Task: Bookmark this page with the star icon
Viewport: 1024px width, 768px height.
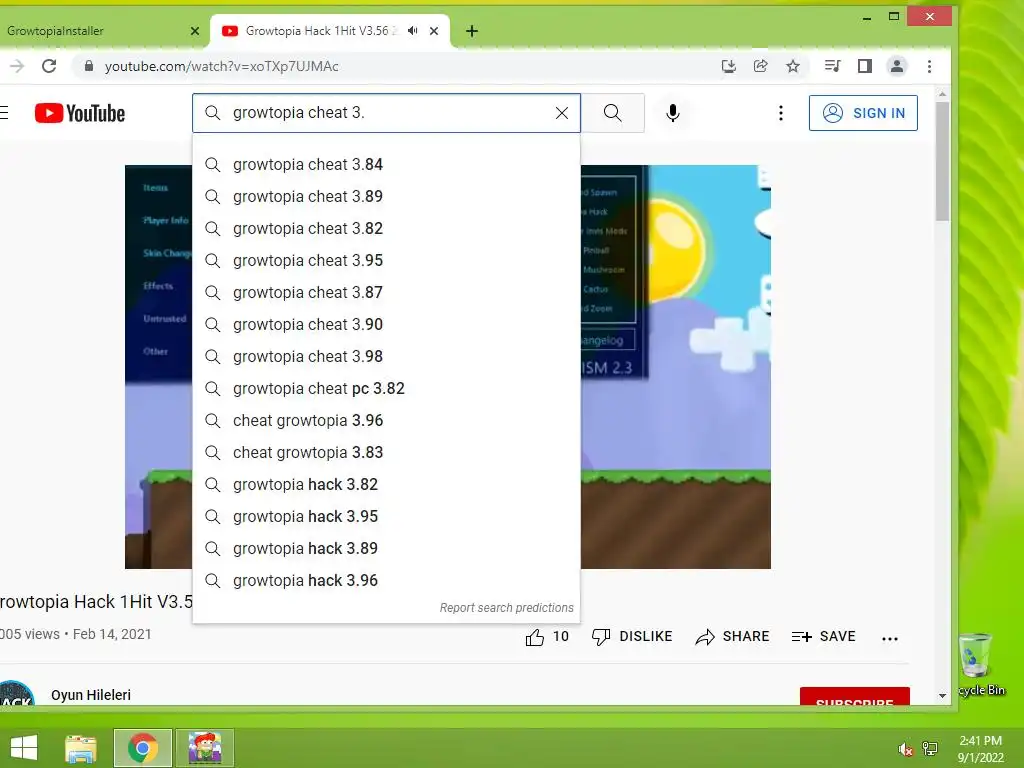Action: pos(793,66)
